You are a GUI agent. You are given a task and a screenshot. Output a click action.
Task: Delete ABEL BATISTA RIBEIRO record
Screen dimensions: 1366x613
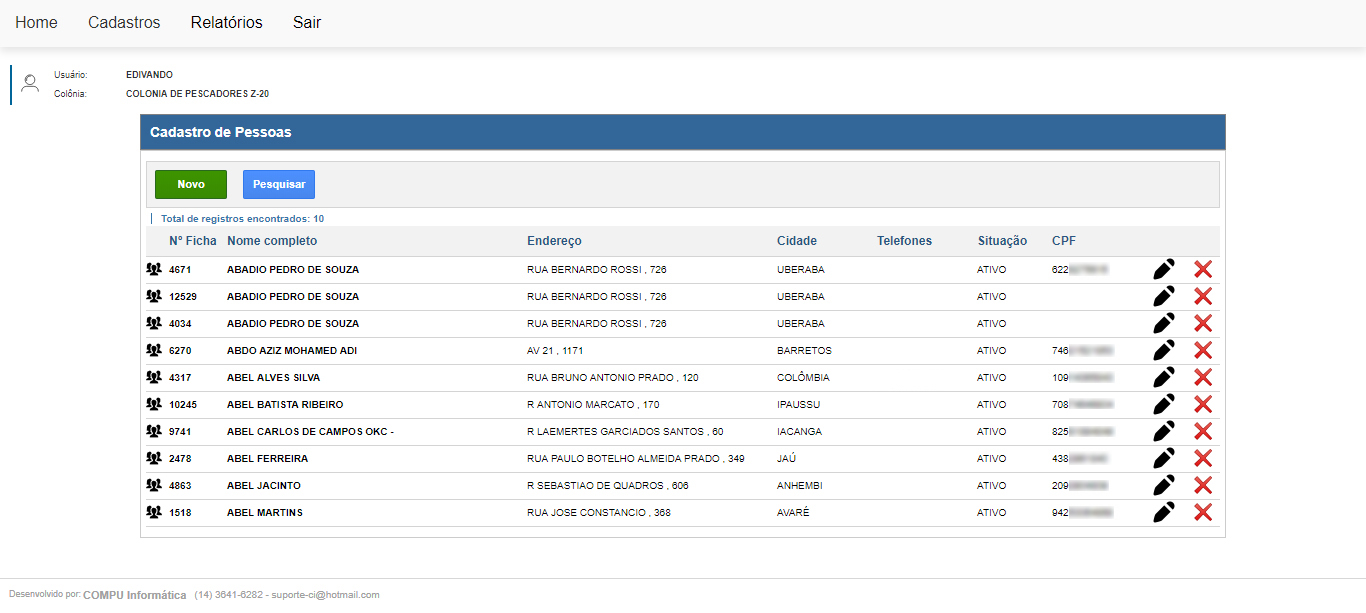pos(1203,404)
